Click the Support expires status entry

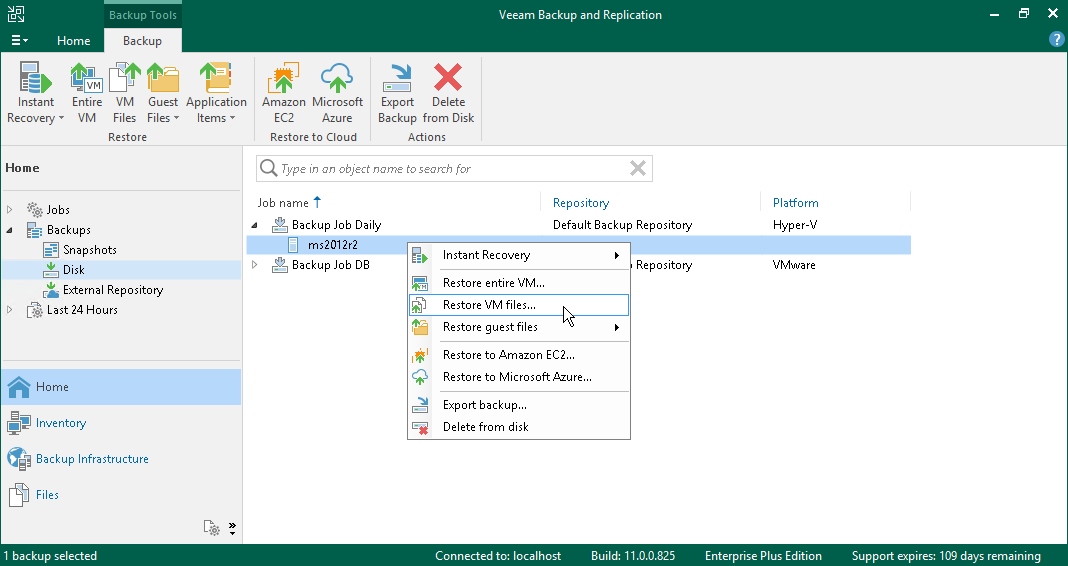pos(946,556)
